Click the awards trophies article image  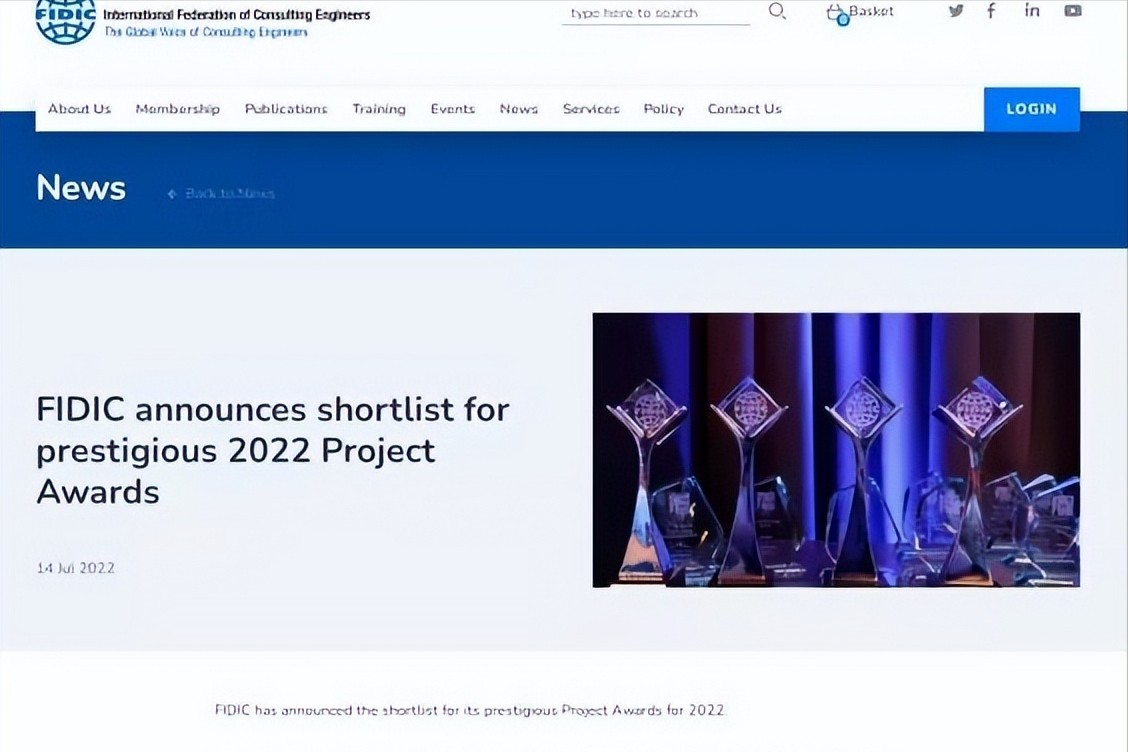(835, 450)
